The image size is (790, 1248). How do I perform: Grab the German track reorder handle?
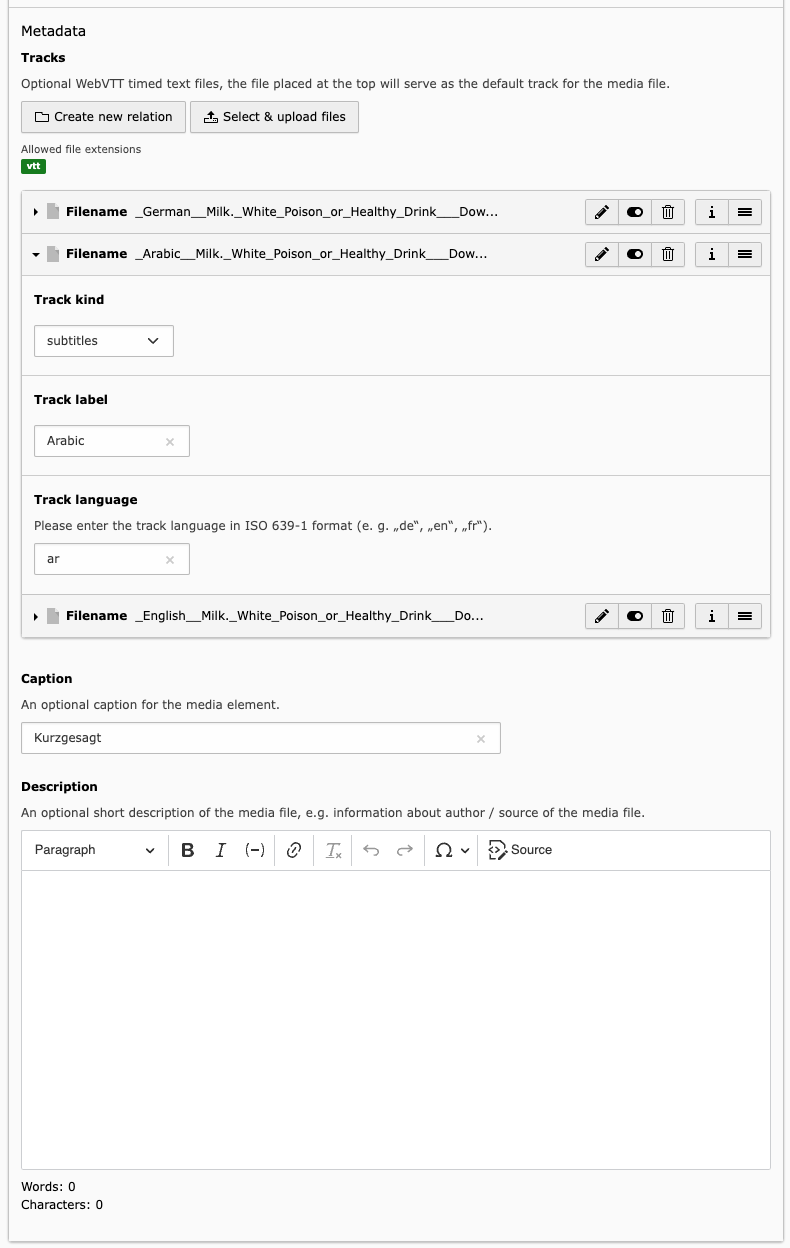pyautogui.click(x=744, y=212)
